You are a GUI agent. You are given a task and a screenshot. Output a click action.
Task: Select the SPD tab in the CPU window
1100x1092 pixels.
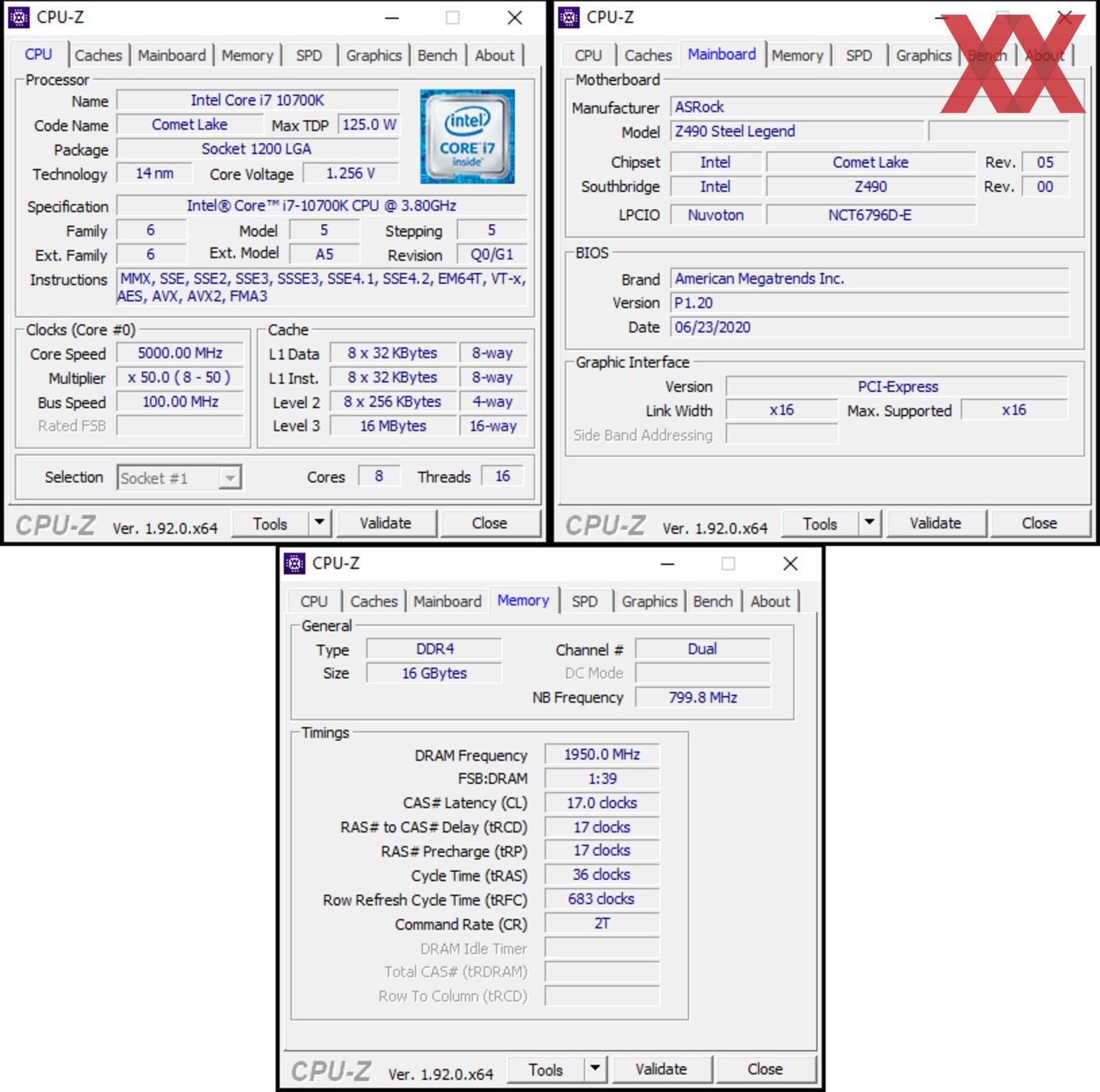click(309, 55)
